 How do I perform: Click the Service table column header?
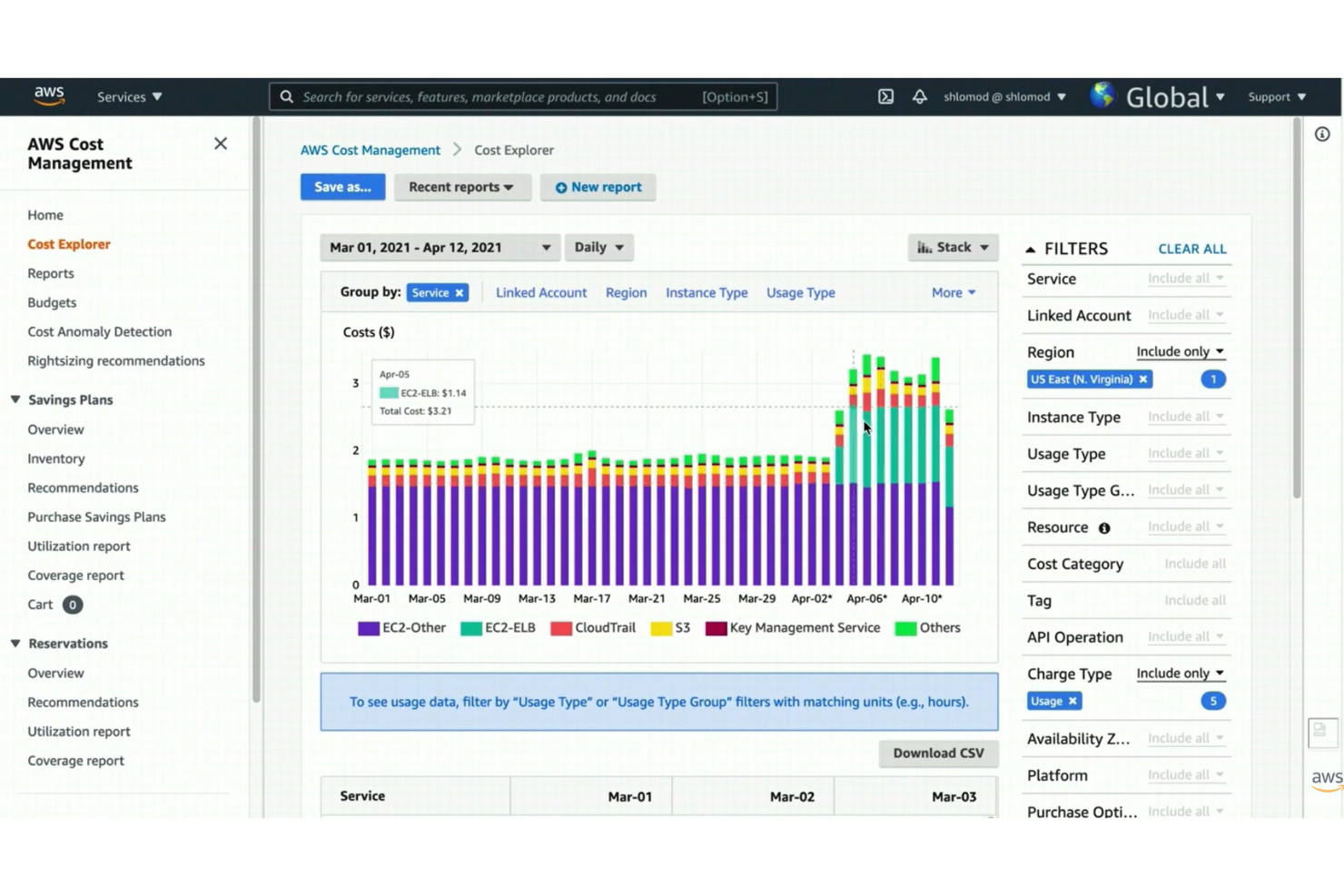pos(415,796)
